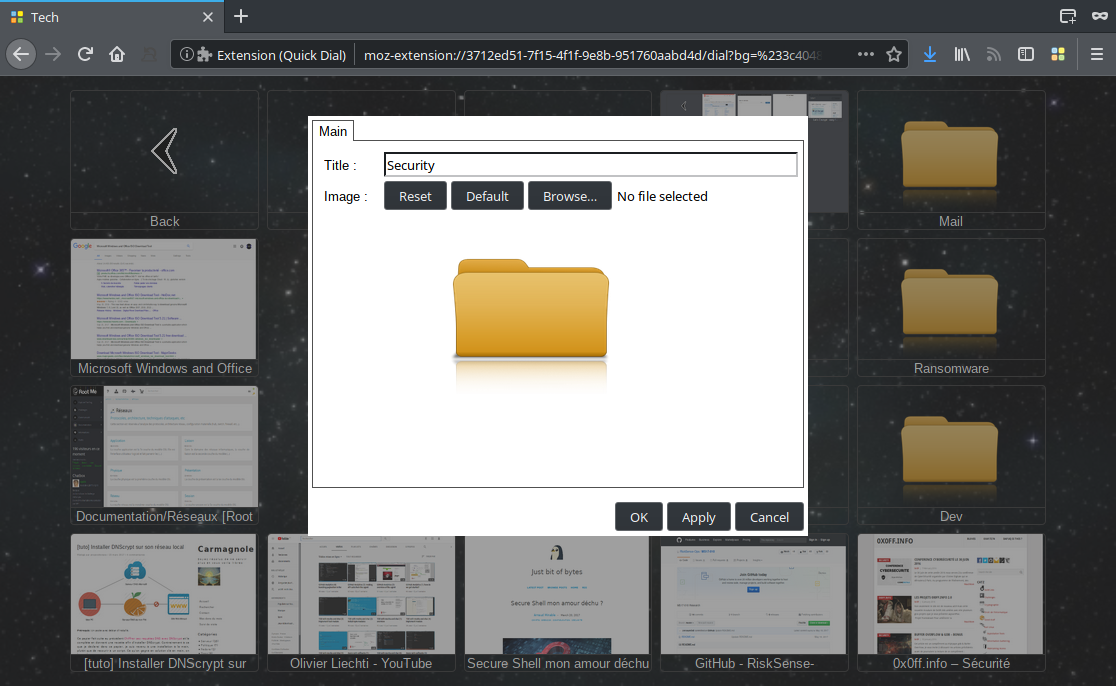
Task: Open a new browser tab
Action: 241,16
